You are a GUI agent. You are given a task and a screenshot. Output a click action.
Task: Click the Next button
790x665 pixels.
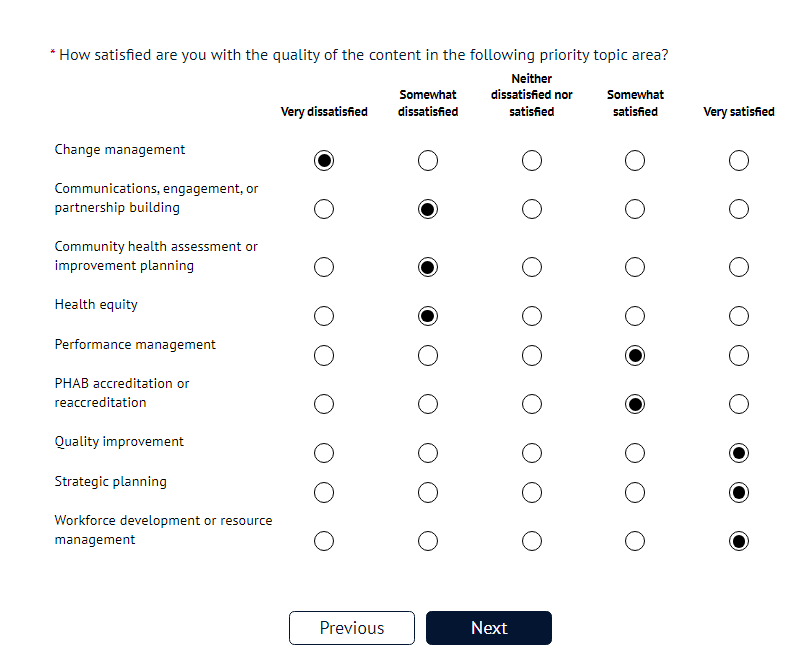click(x=489, y=628)
